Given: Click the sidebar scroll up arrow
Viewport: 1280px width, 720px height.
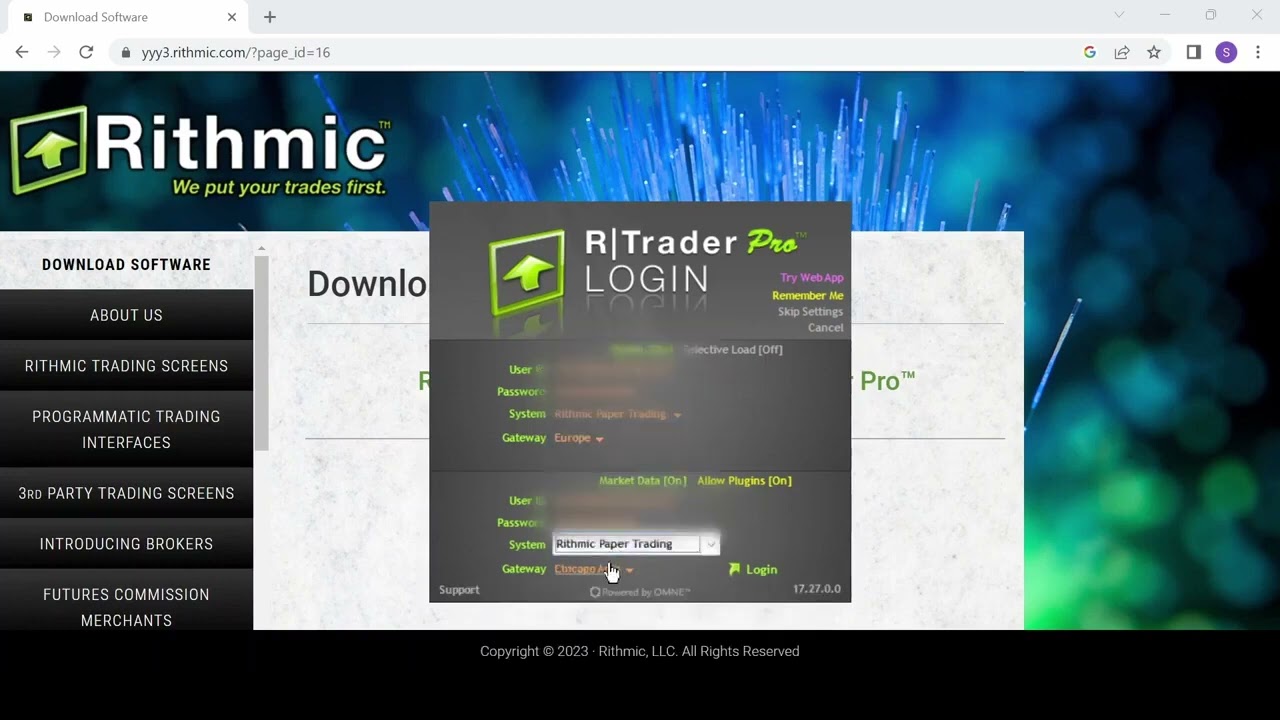Looking at the screenshot, I should pyautogui.click(x=261, y=248).
